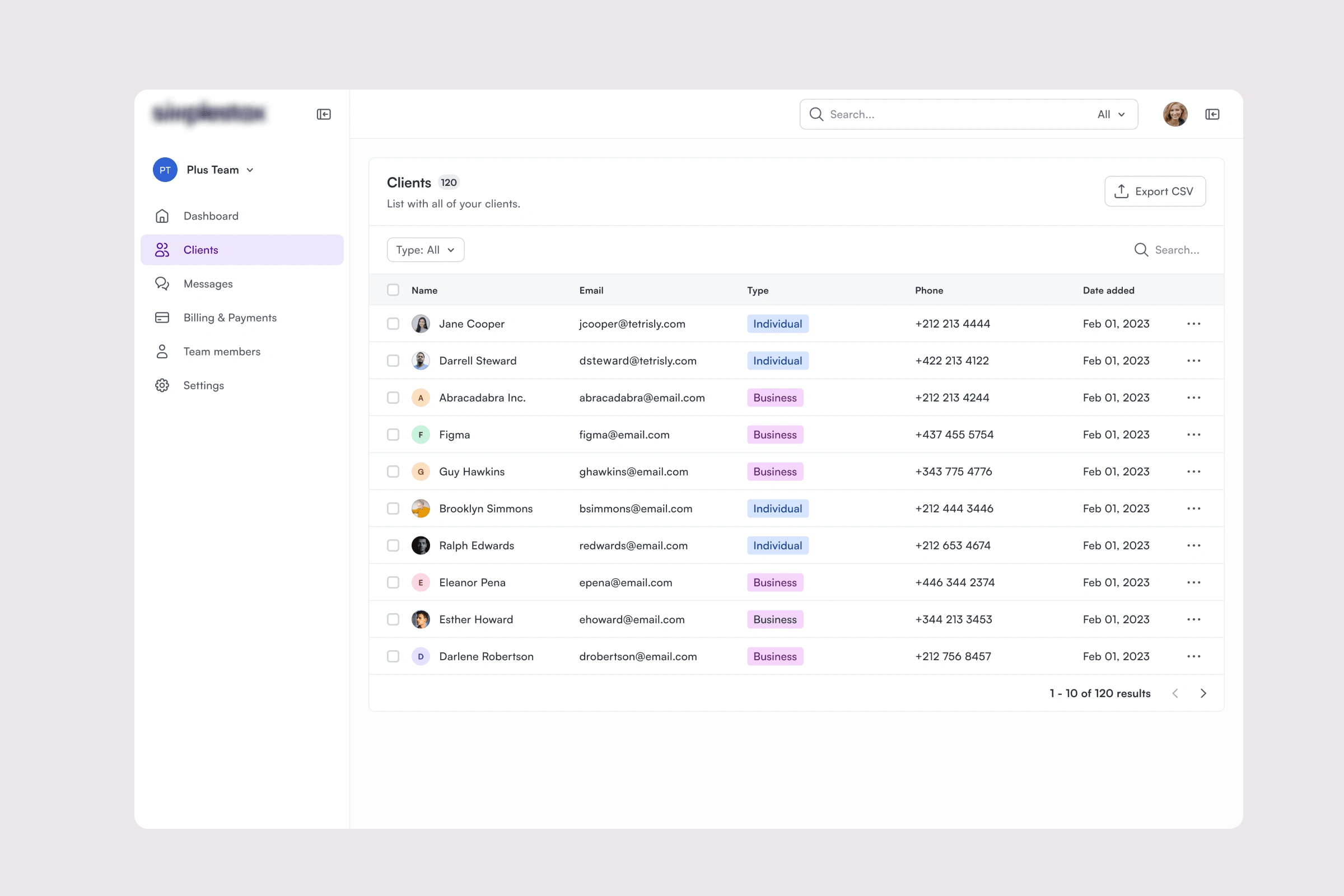Open three-dot menu for Figma row
The image size is (1344, 896).
tap(1193, 435)
